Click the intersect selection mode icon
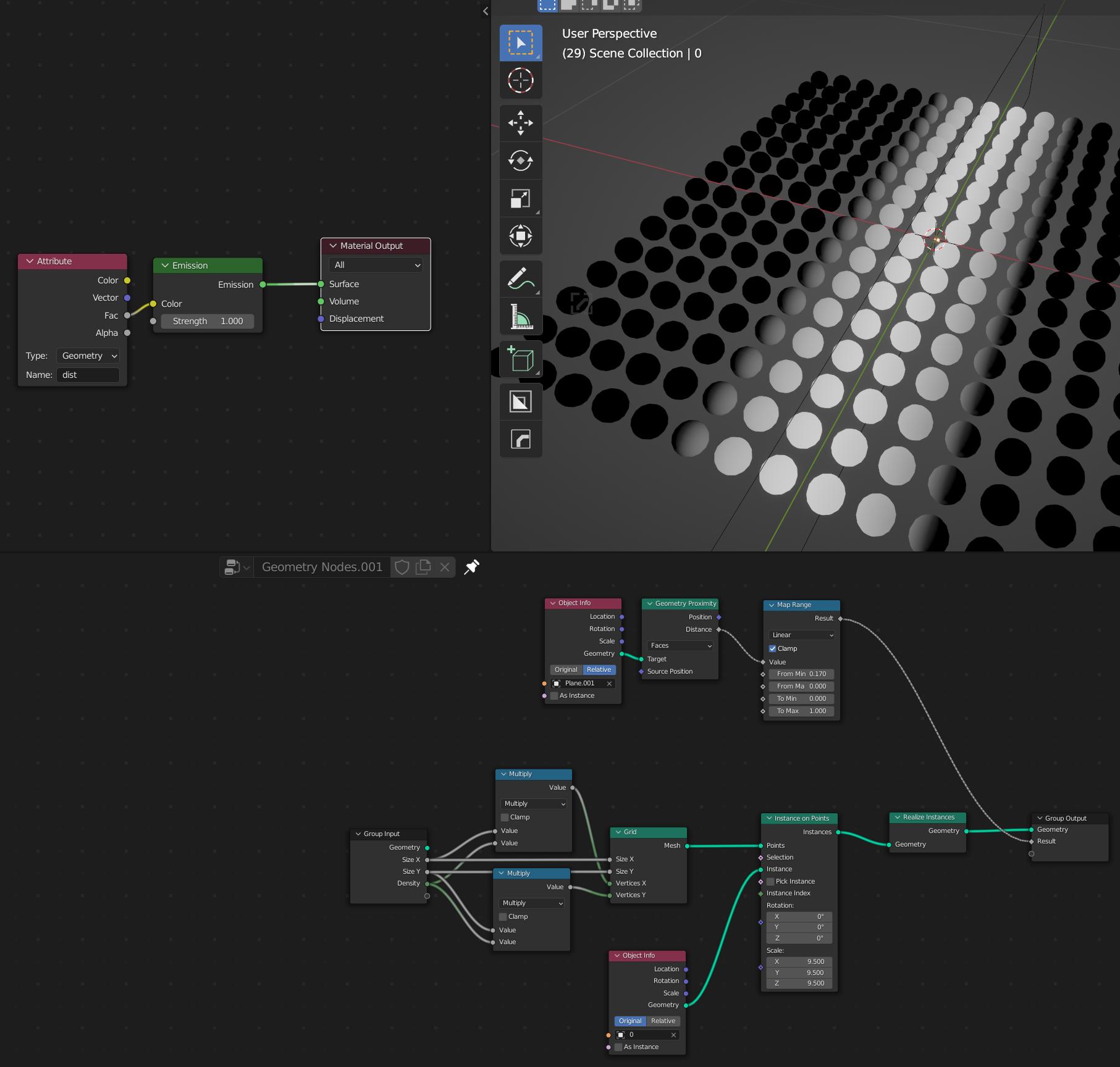The image size is (1120, 1067). click(x=631, y=5)
